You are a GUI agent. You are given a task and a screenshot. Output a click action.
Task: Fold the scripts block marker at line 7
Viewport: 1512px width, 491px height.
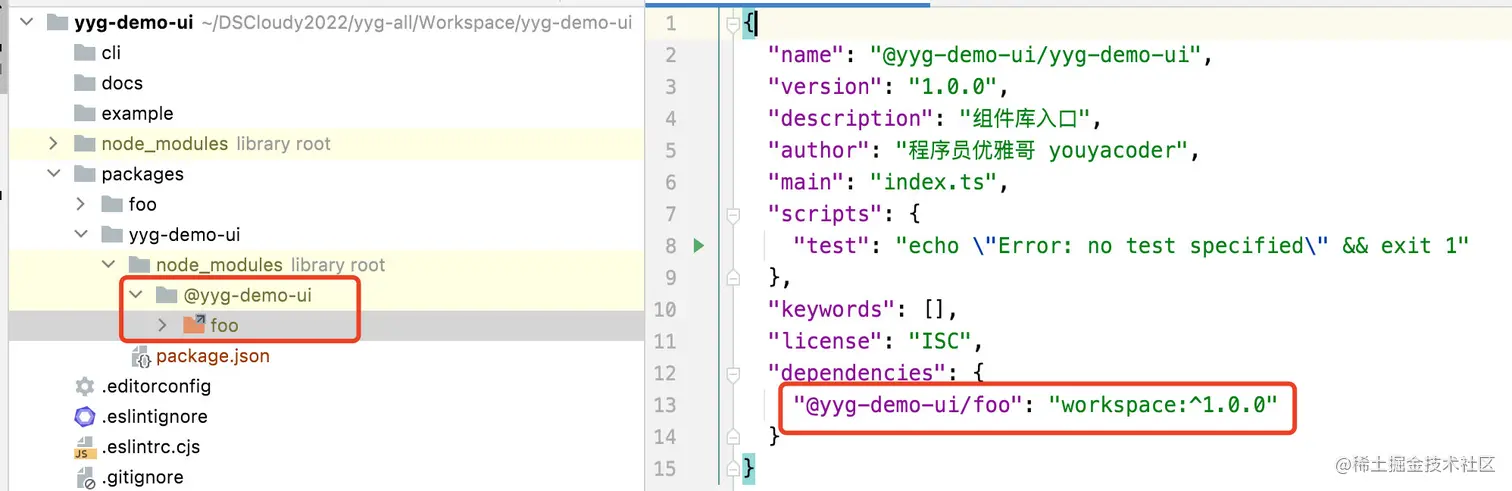733,213
